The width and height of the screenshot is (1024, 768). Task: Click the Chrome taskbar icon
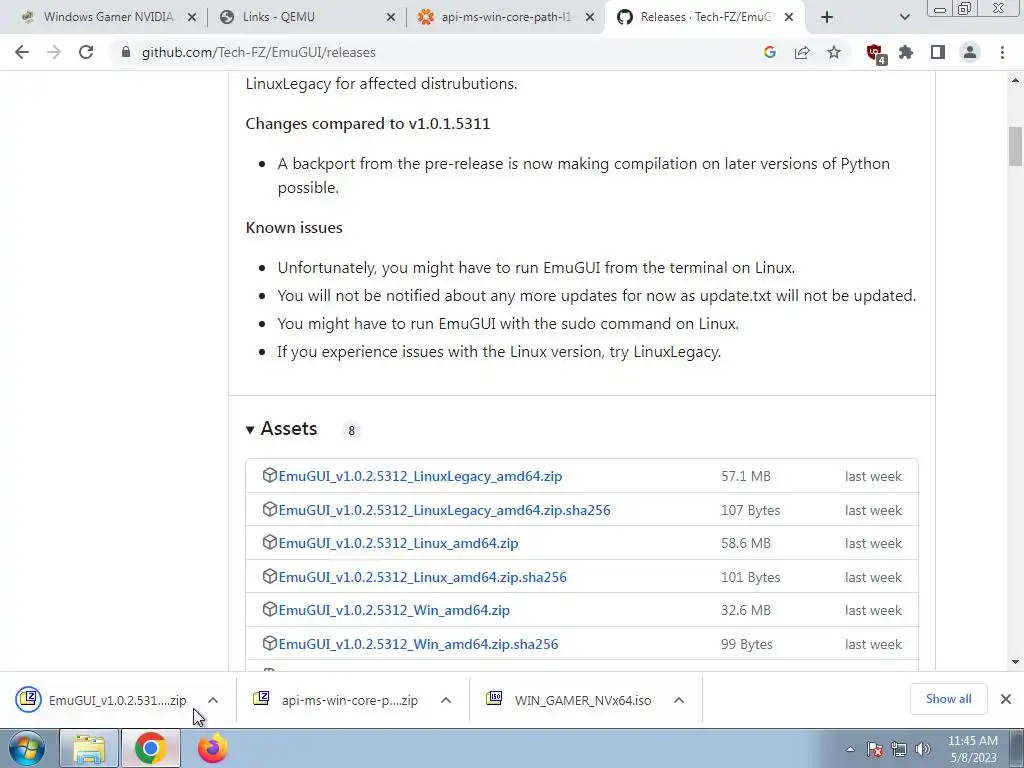click(150, 748)
